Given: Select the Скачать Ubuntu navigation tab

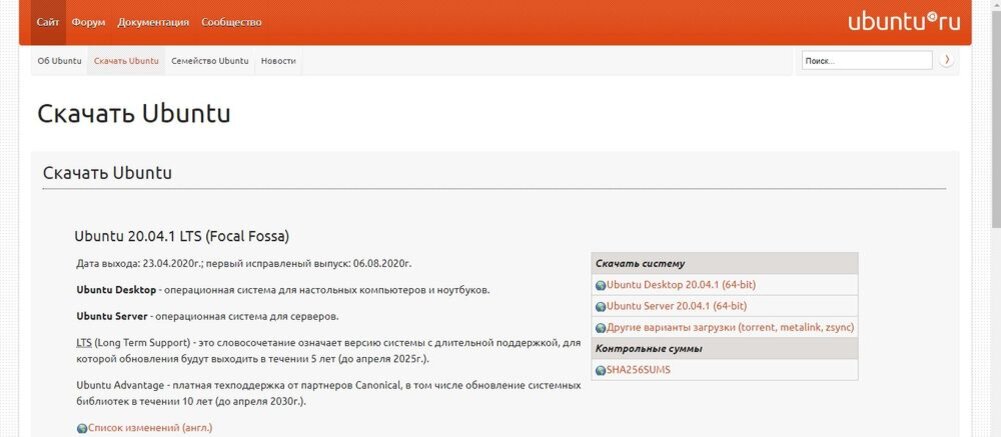Looking at the screenshot, I should pos(126,61).
